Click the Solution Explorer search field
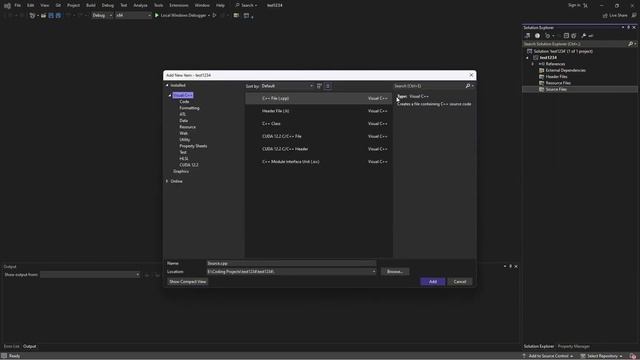The width and height of the screenshot is (640, 360). point(576,44)
